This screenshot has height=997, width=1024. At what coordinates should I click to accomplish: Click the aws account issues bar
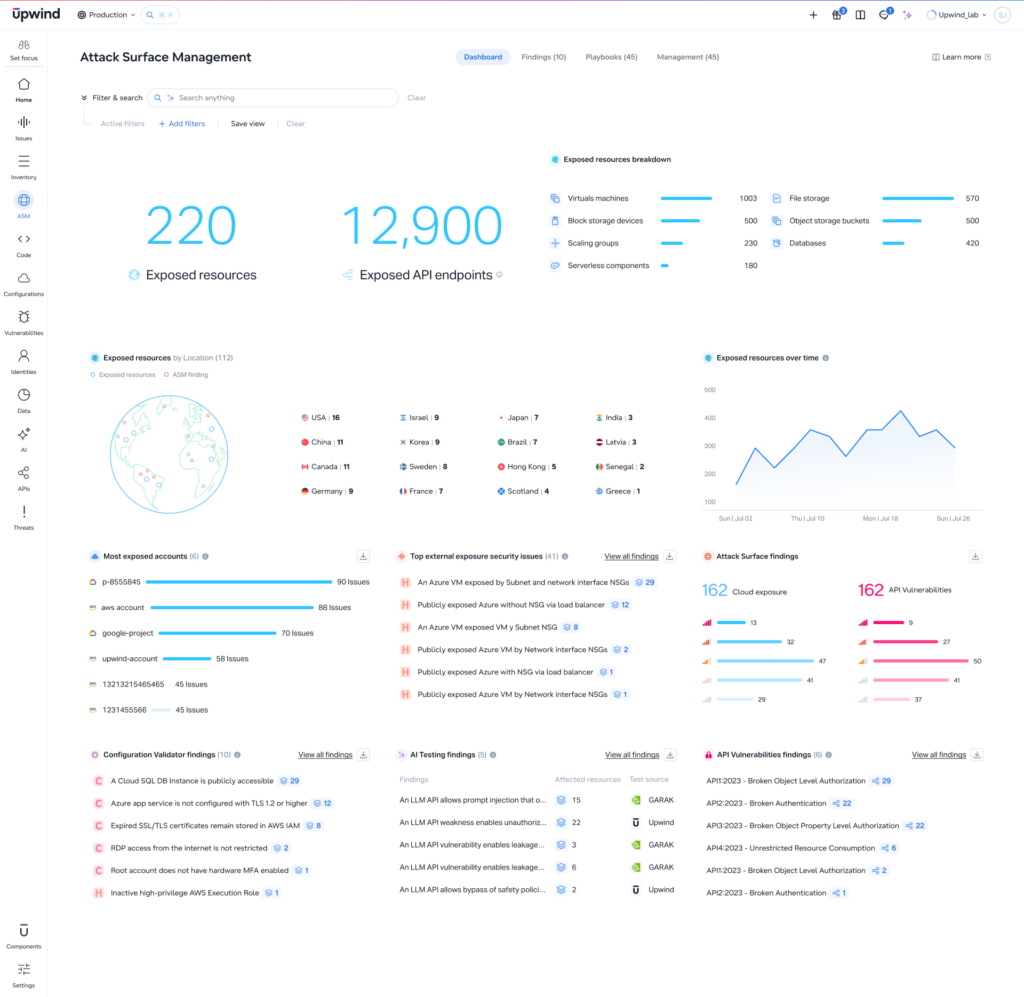point(232,607)
